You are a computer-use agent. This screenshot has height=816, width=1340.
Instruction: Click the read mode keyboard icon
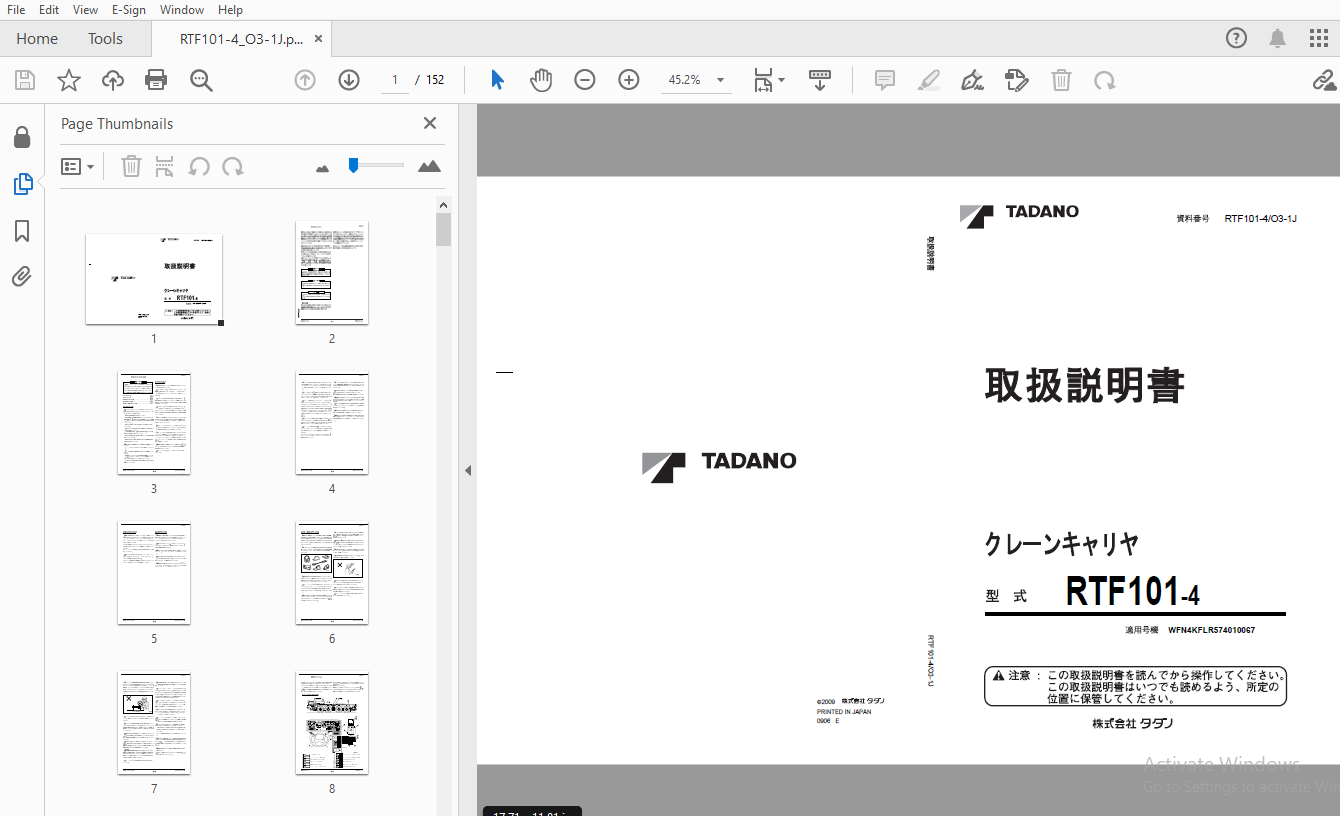820,80
